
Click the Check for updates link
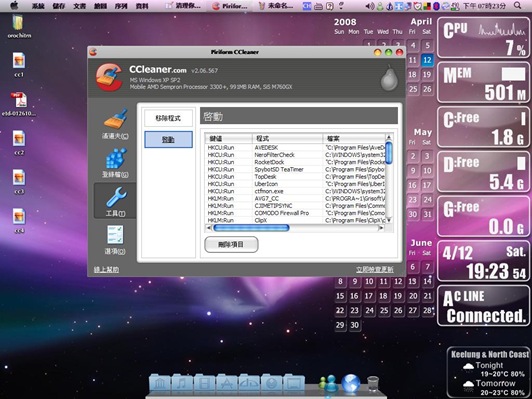point(375,269)
